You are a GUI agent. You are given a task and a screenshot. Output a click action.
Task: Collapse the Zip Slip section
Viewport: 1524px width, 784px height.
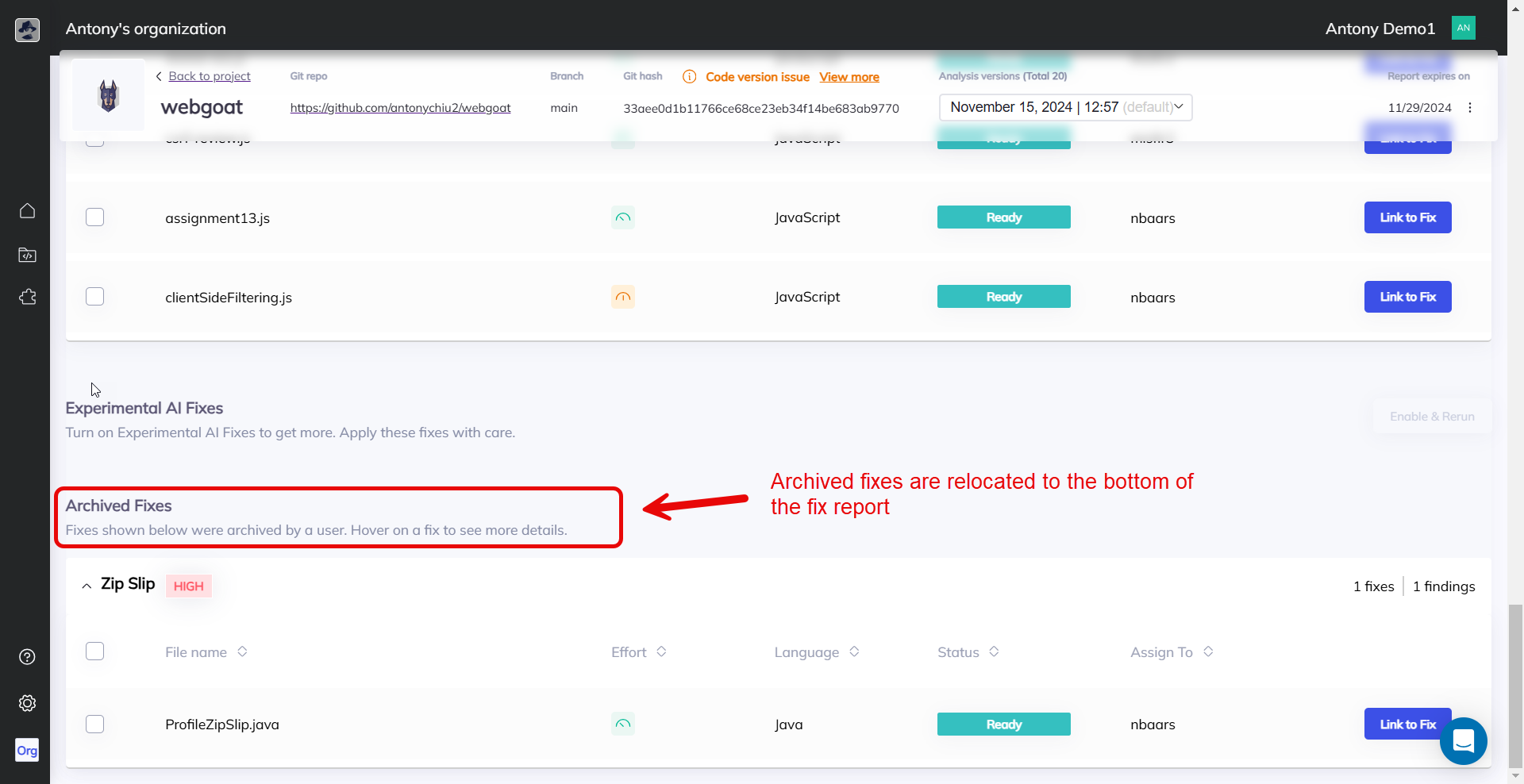pyautogui.click(x=87, y=586)
